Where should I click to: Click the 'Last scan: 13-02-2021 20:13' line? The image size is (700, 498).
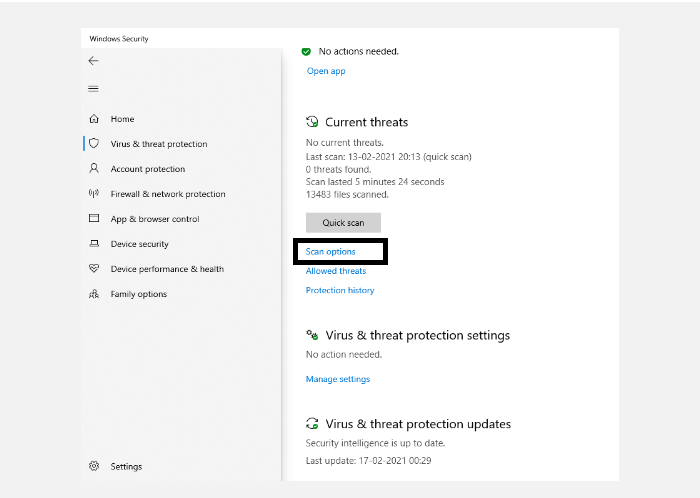tap(388, 157)
